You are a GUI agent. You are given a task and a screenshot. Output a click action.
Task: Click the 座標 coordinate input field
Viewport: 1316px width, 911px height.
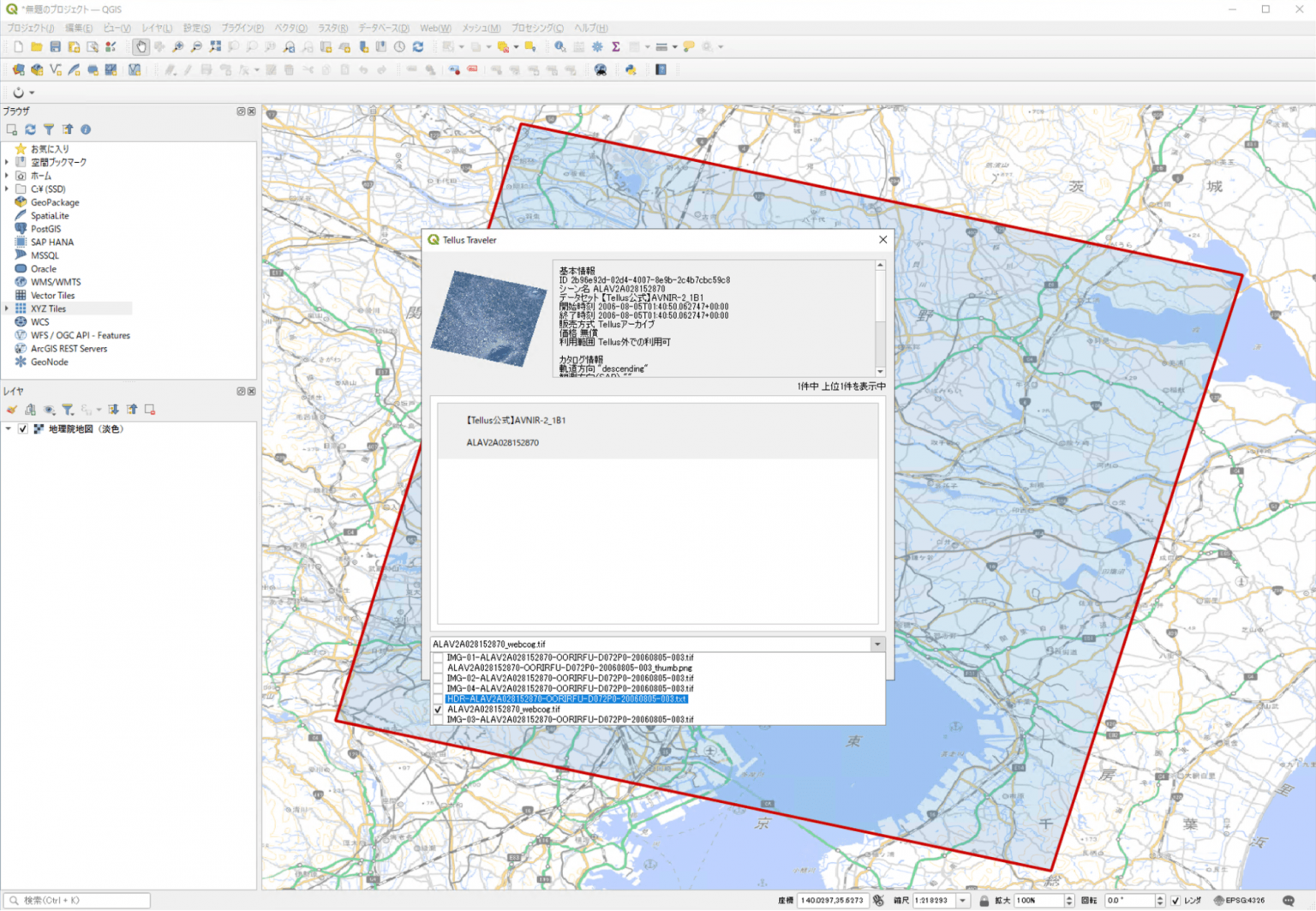click(833, 901)
